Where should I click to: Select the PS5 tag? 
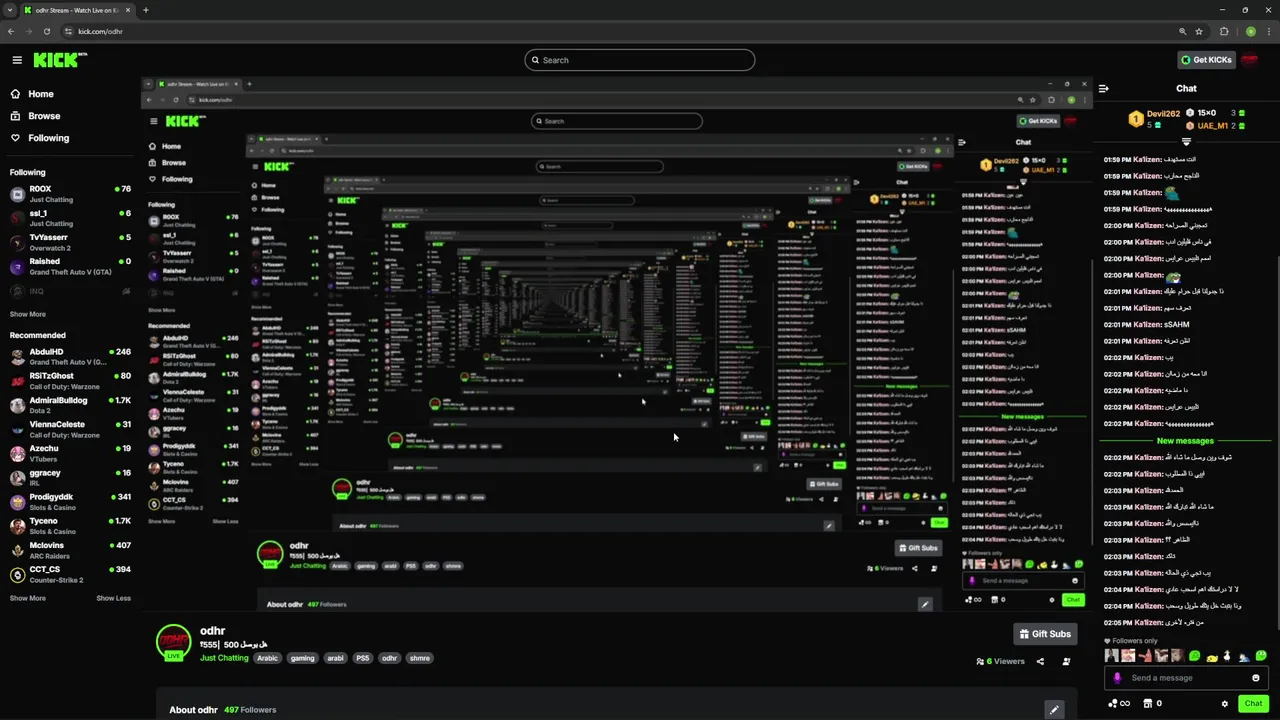pyautogui.click(x=362, y=658)
